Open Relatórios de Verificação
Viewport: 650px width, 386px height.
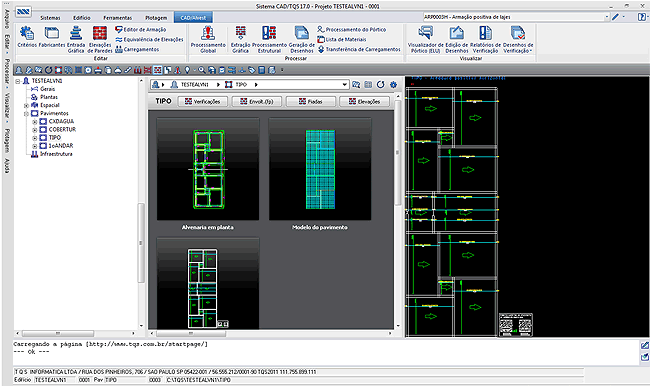(485, 39)
